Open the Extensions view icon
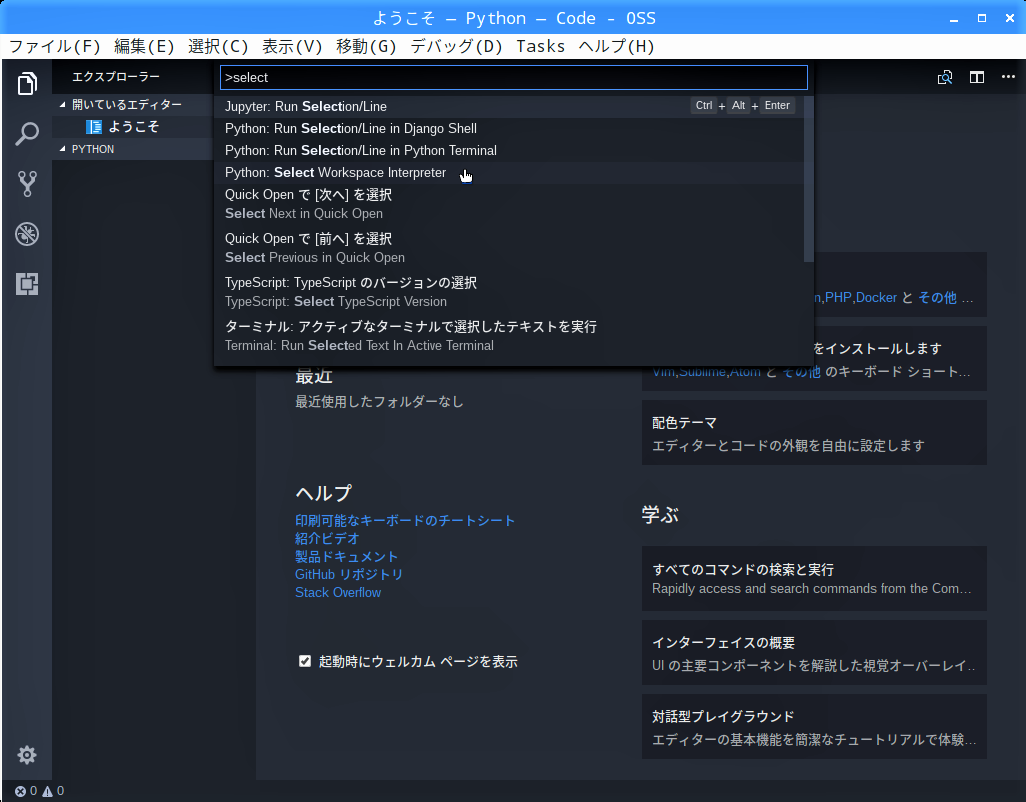Screen dimensions: 1026x802 point(27,284)
